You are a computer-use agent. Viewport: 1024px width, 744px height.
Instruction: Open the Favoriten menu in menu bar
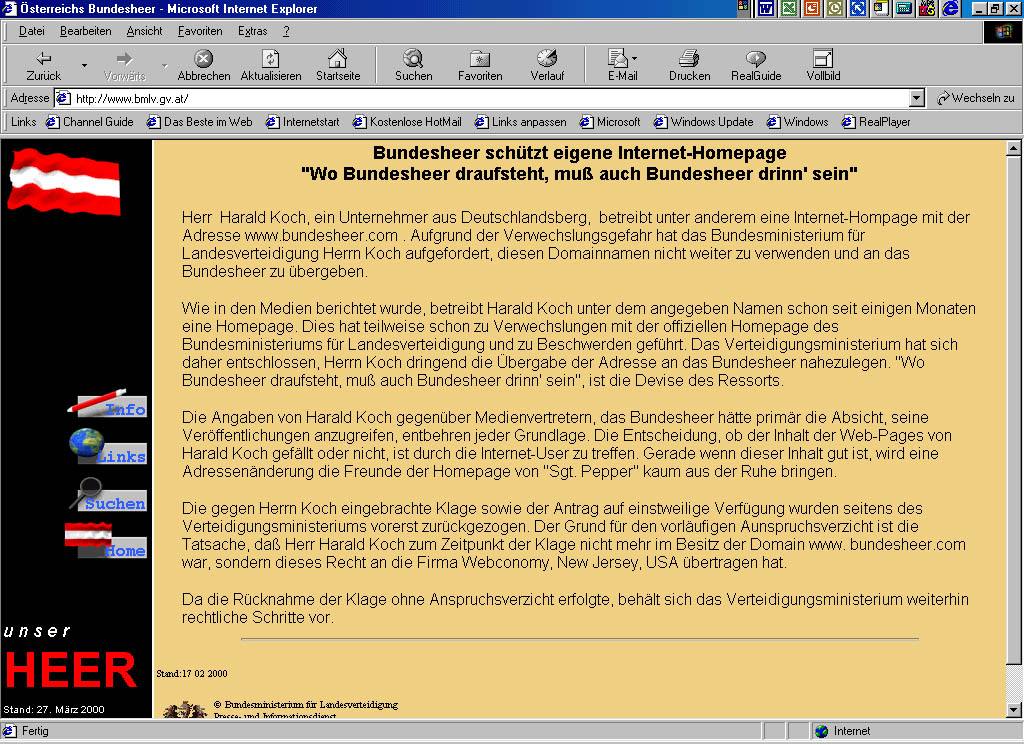[x=200, y=31]
